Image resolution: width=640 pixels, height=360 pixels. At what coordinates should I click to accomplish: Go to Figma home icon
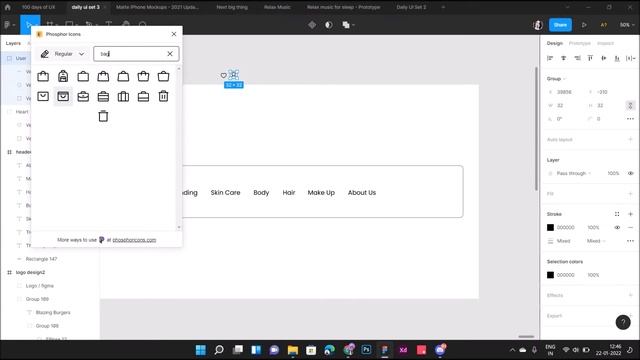tap(7, 7)
